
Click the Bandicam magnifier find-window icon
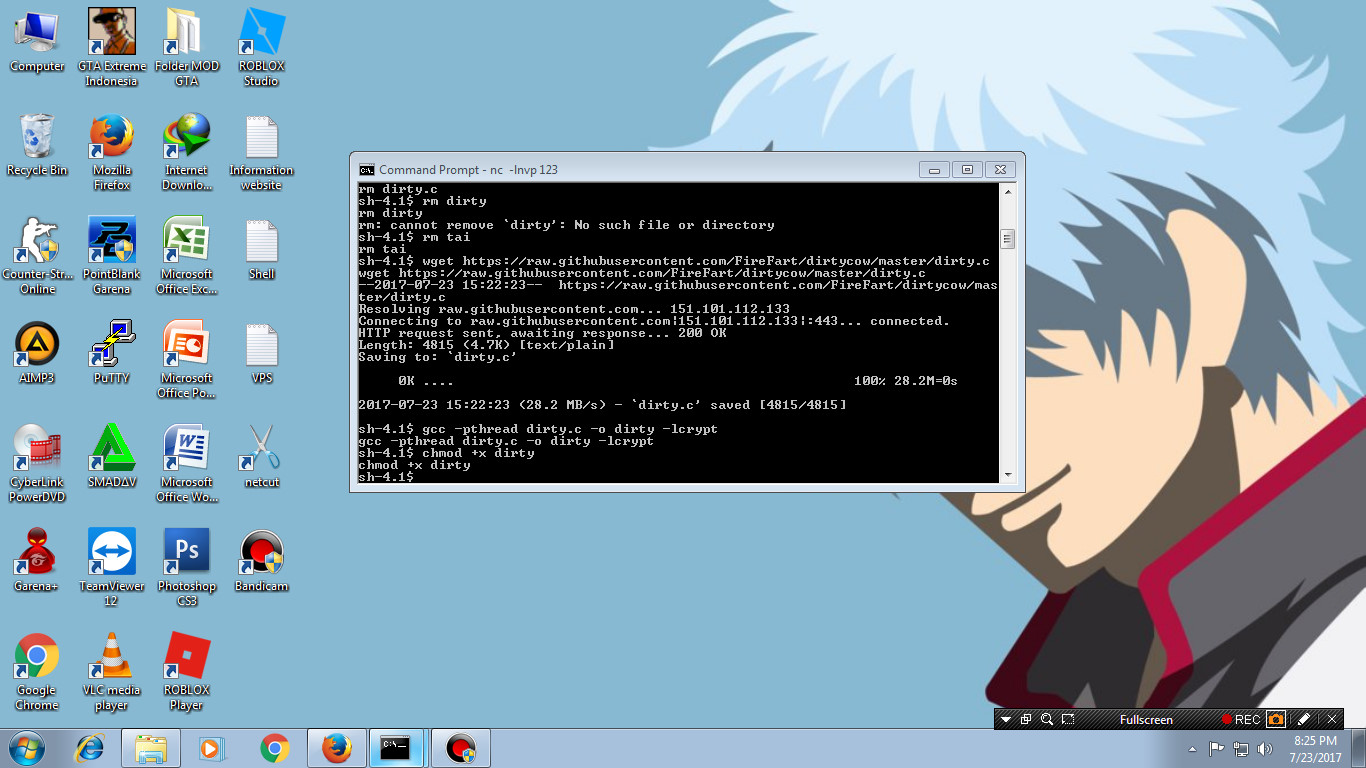coord(1047,719)
